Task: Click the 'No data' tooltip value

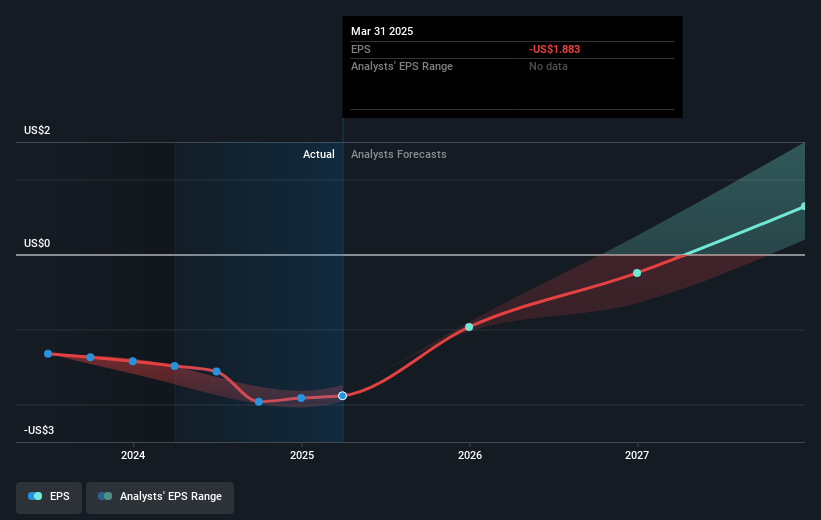Action: [x=548, y=66]
